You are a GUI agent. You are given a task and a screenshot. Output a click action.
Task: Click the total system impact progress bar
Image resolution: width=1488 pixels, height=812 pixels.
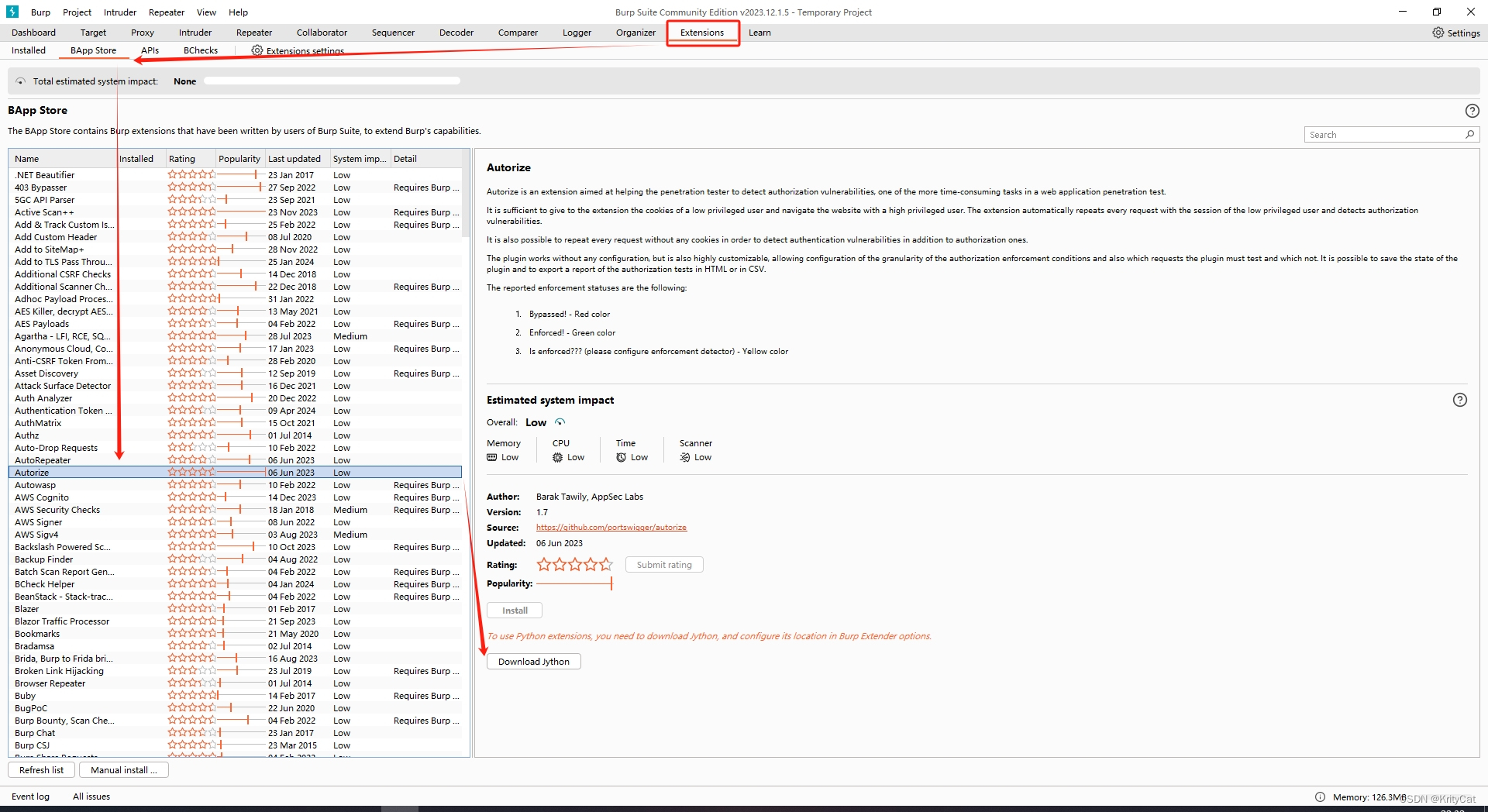coord(332,81)
